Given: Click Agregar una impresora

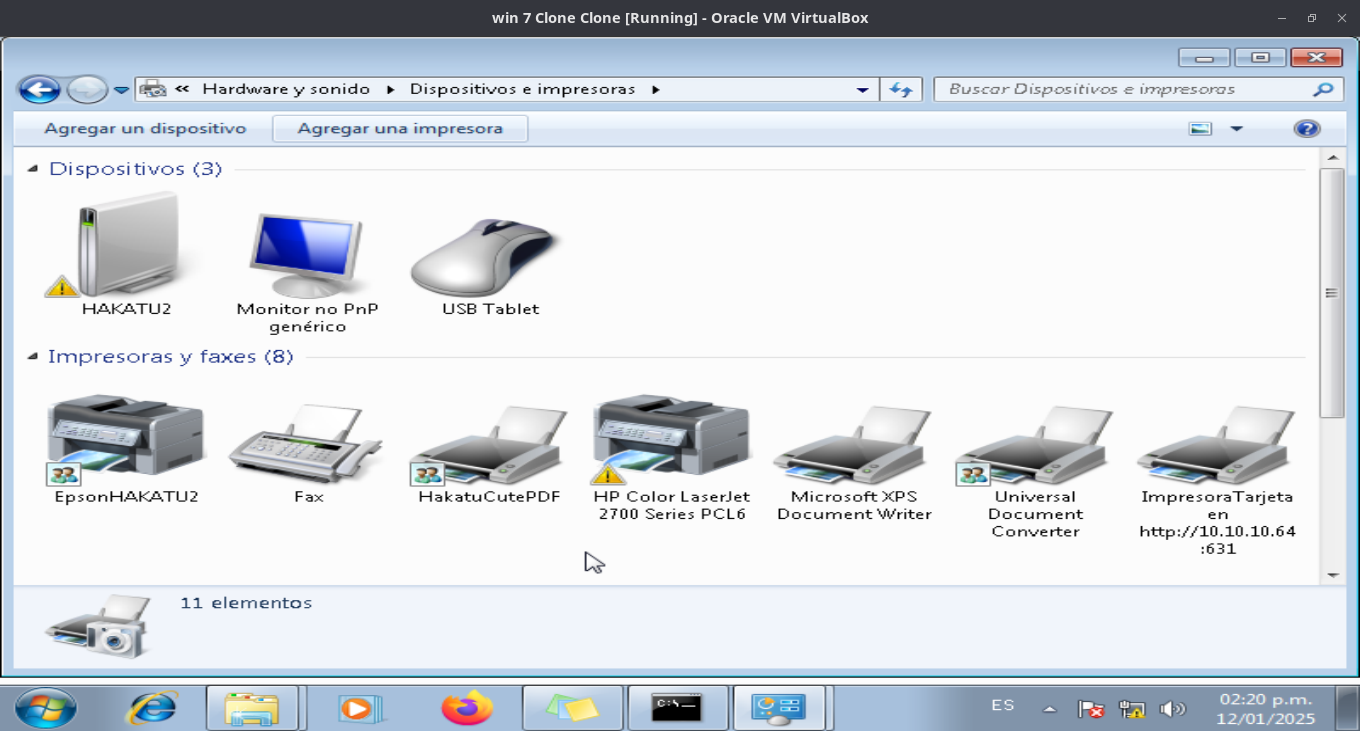Looking at the screenshot, I should tap(400, 129).
